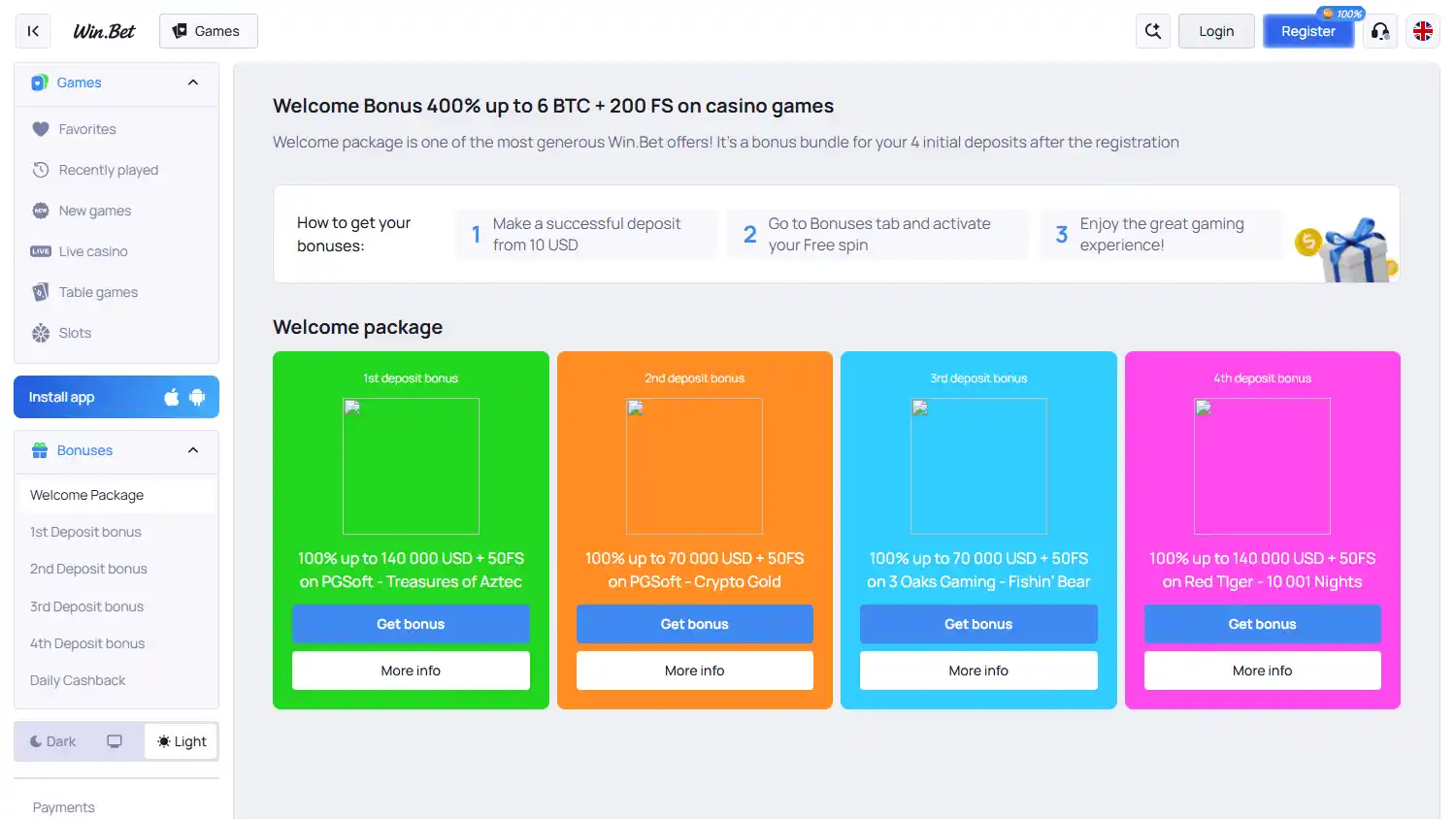The height and width of the screenshot is (819, 1456).
Task: Open Payments in the sidebar
Action: 64,807
